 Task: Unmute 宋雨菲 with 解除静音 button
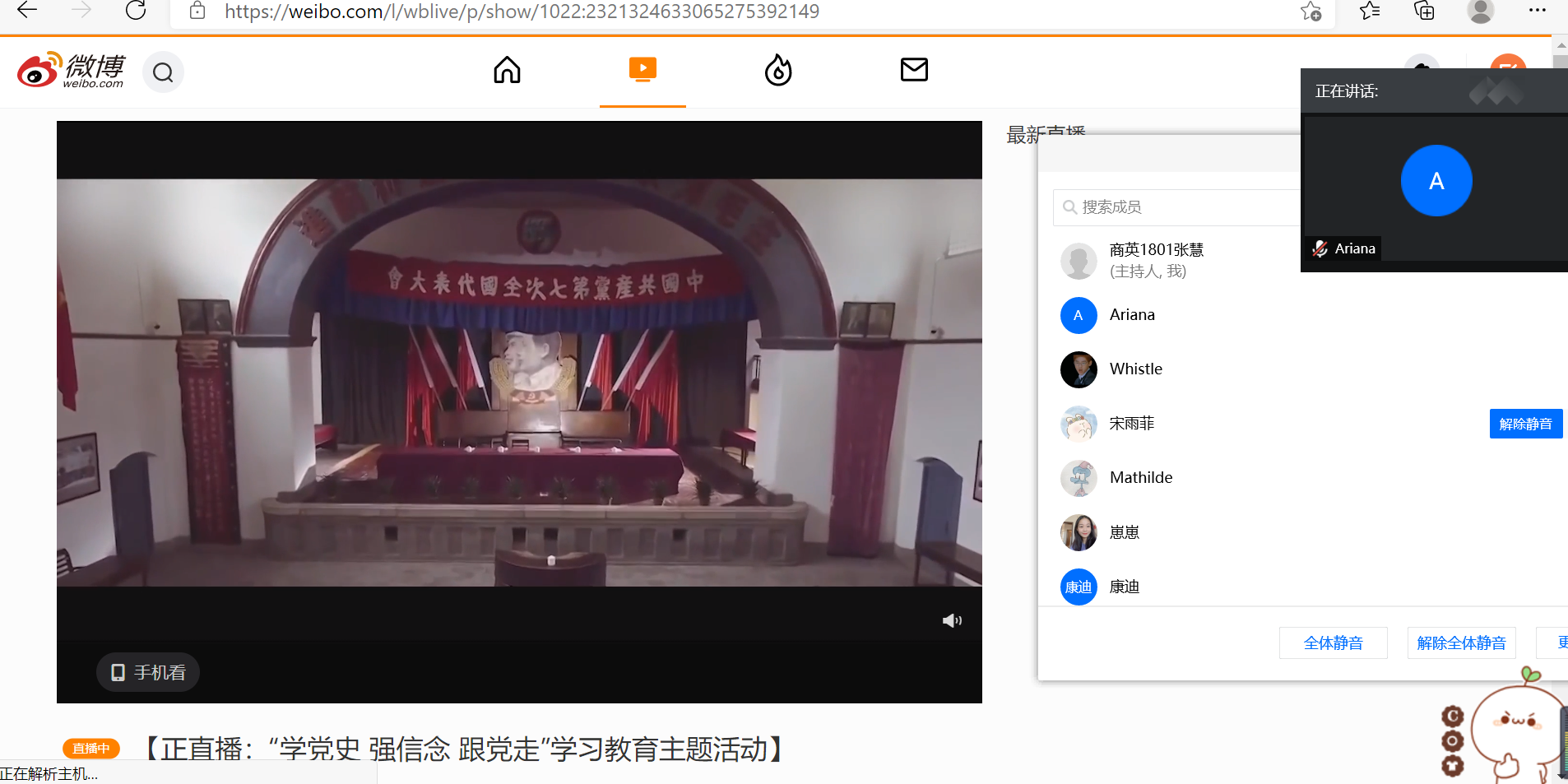(x=1525, y=424)
